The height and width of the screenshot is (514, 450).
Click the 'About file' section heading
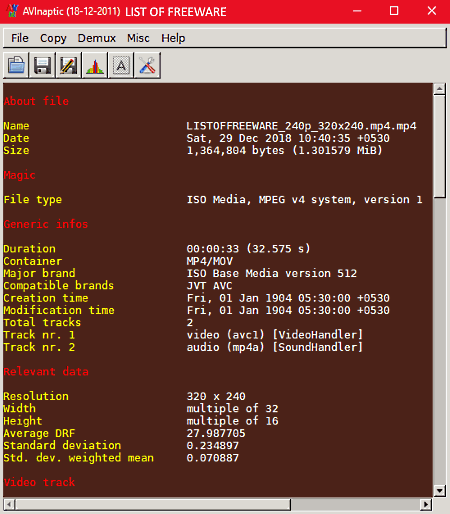[x=36, y=101]
